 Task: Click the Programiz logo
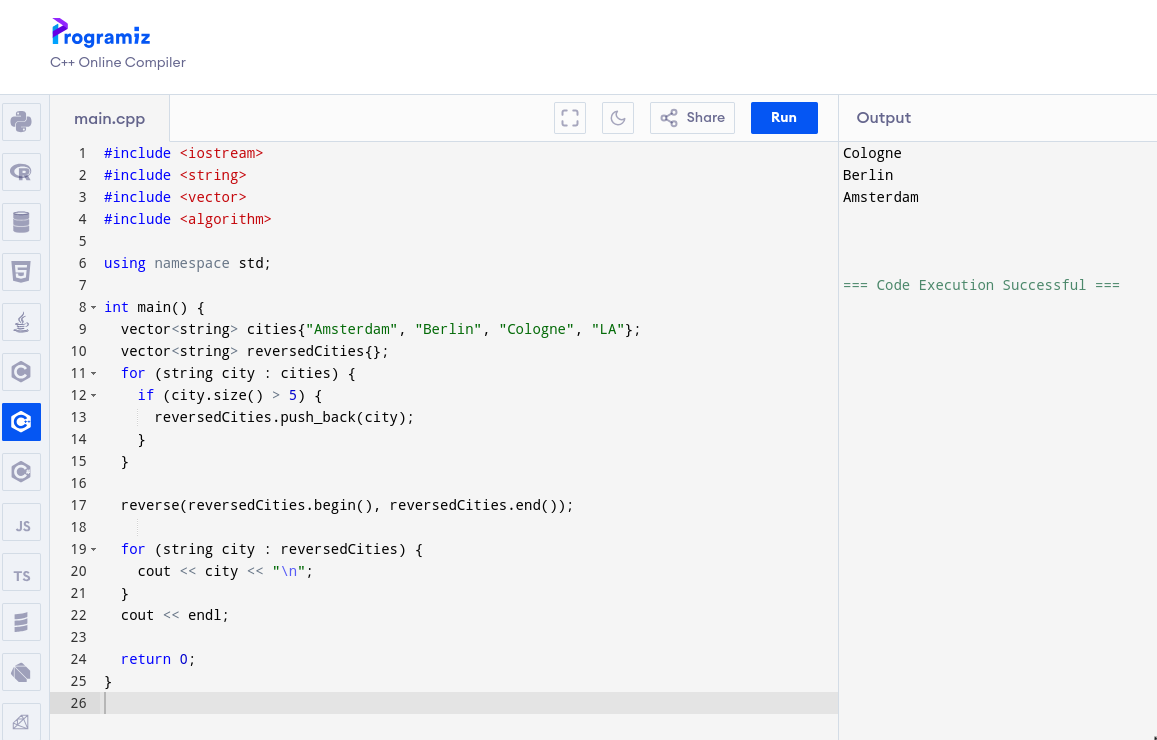tap(100, 33)
